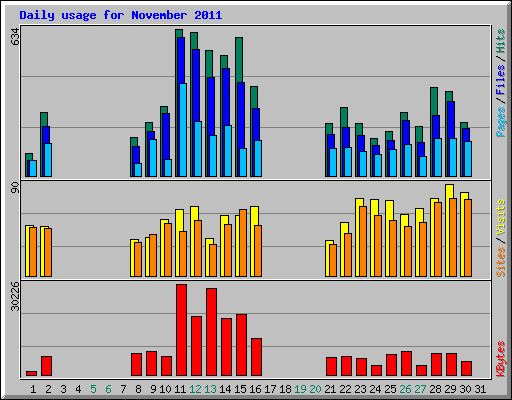Select day "21" on the bottom axis
This screenshot has height=400, width=512.
coord(330,389)
